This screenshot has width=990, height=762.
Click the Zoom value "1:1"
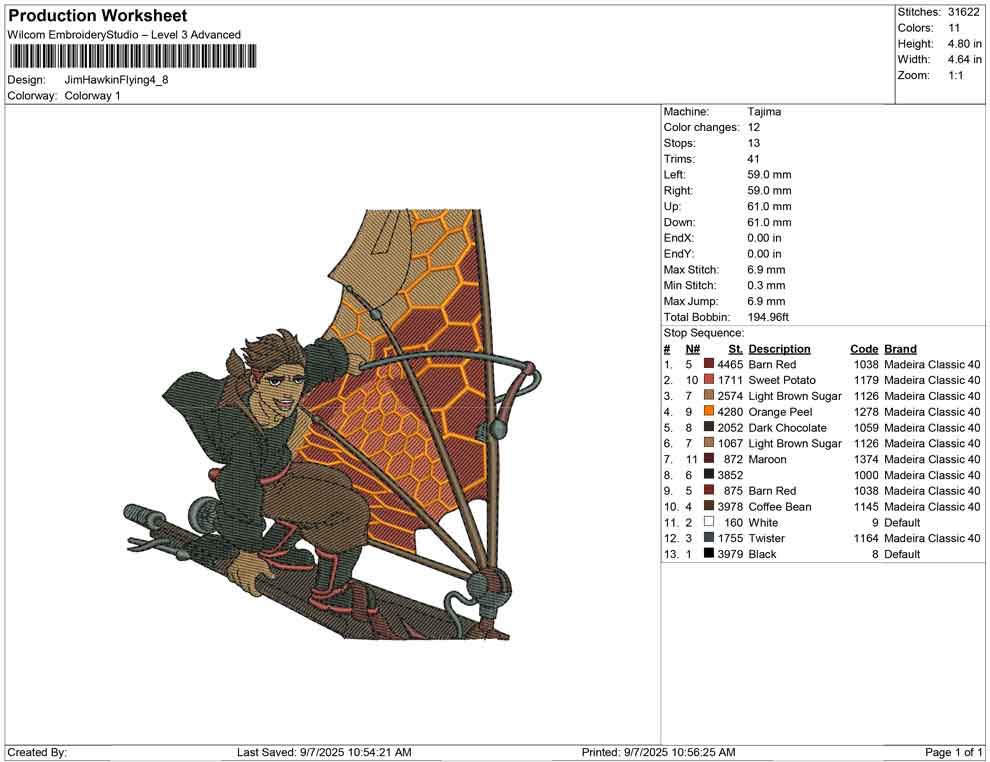pyautogui.click(x=955, y=75)
